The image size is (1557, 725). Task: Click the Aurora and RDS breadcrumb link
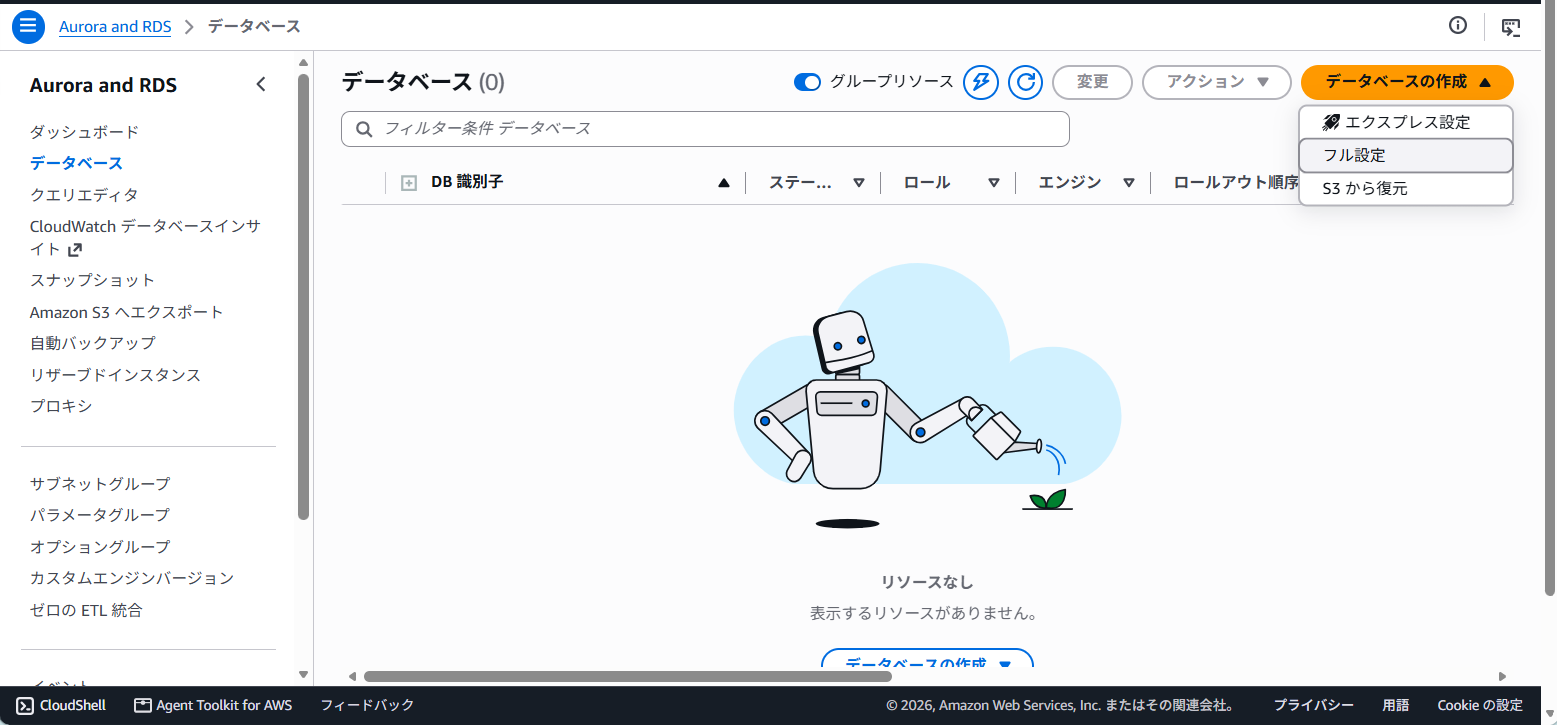click(x=115, y=27)
